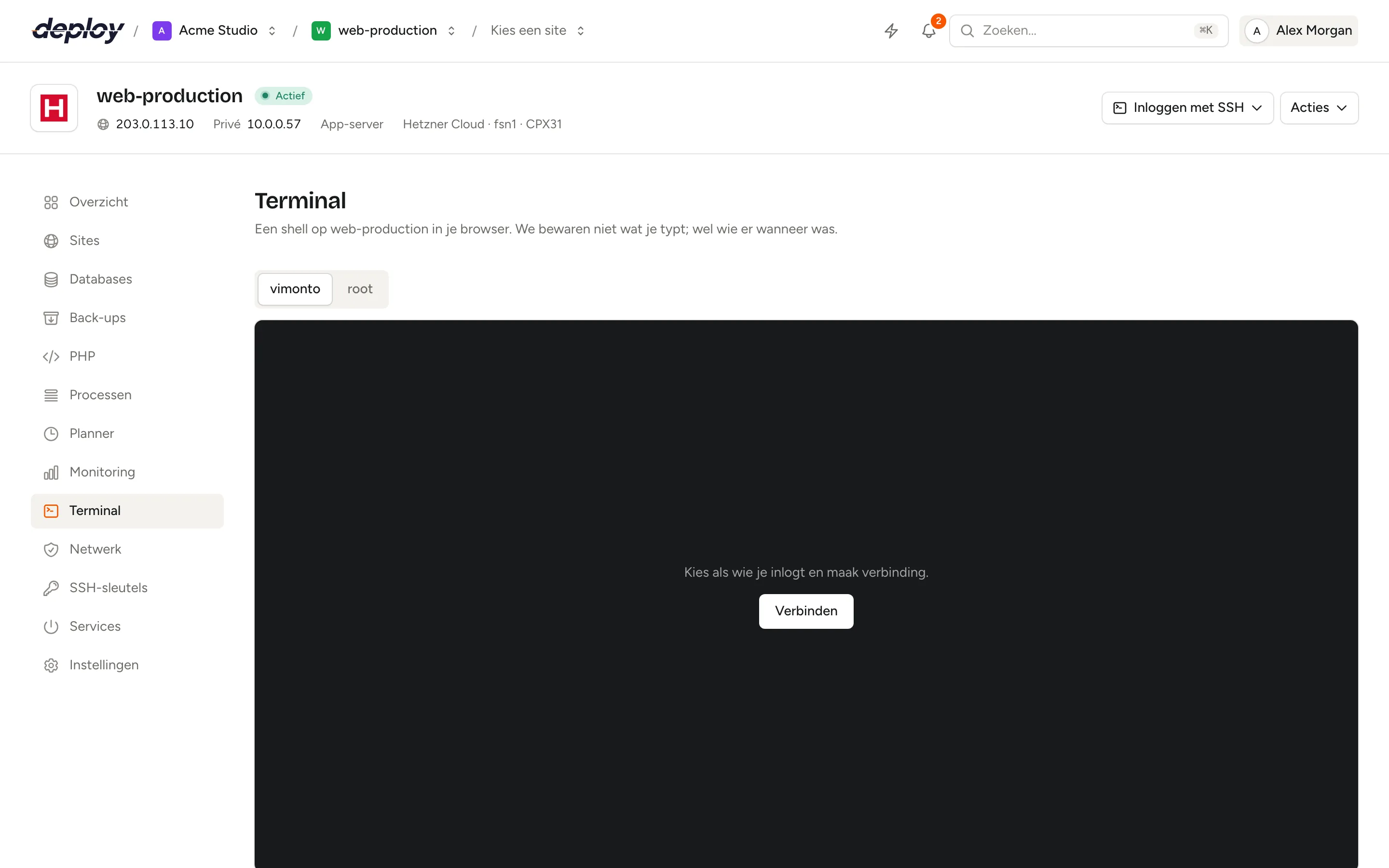This screenshot has height=868, width=1389.
Task: Open the Alex Morgan account menu
Action: tap(1298, 30)
